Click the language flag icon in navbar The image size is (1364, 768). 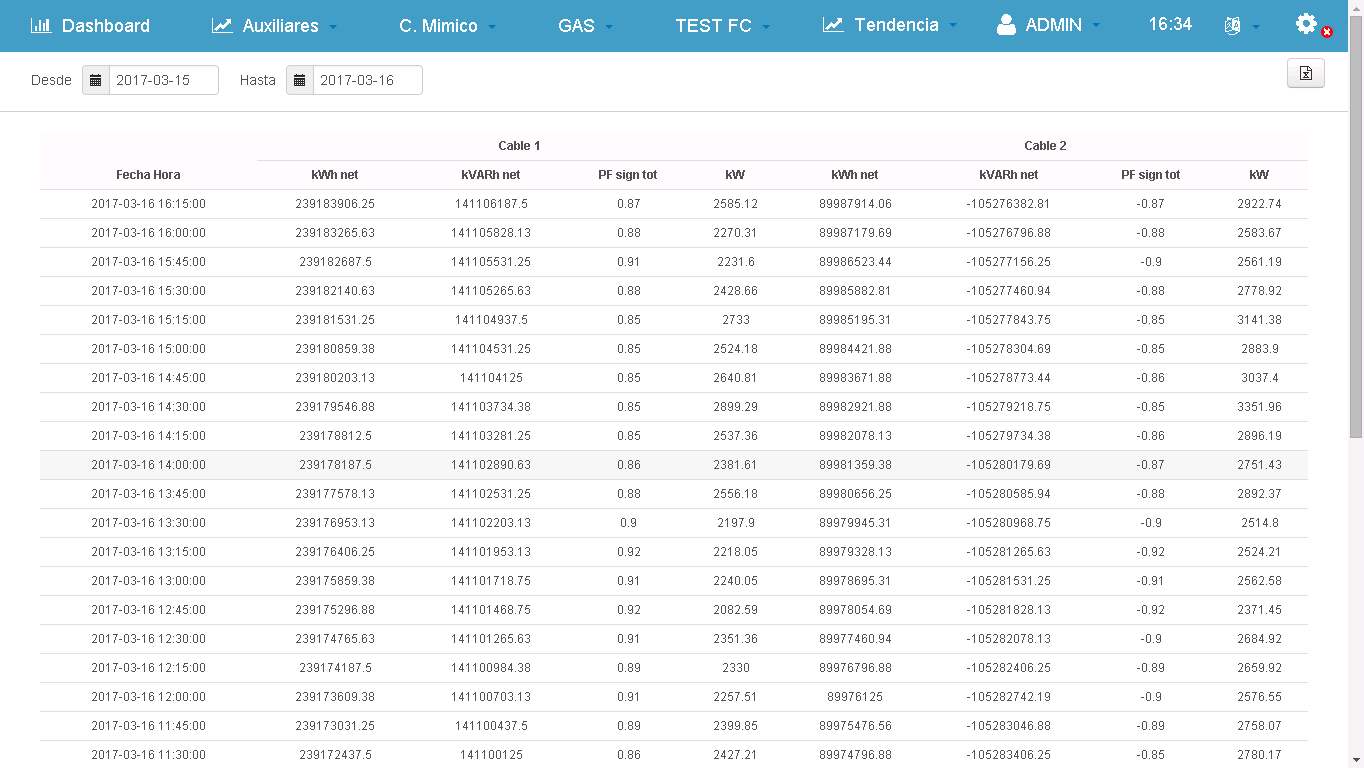1234,25
